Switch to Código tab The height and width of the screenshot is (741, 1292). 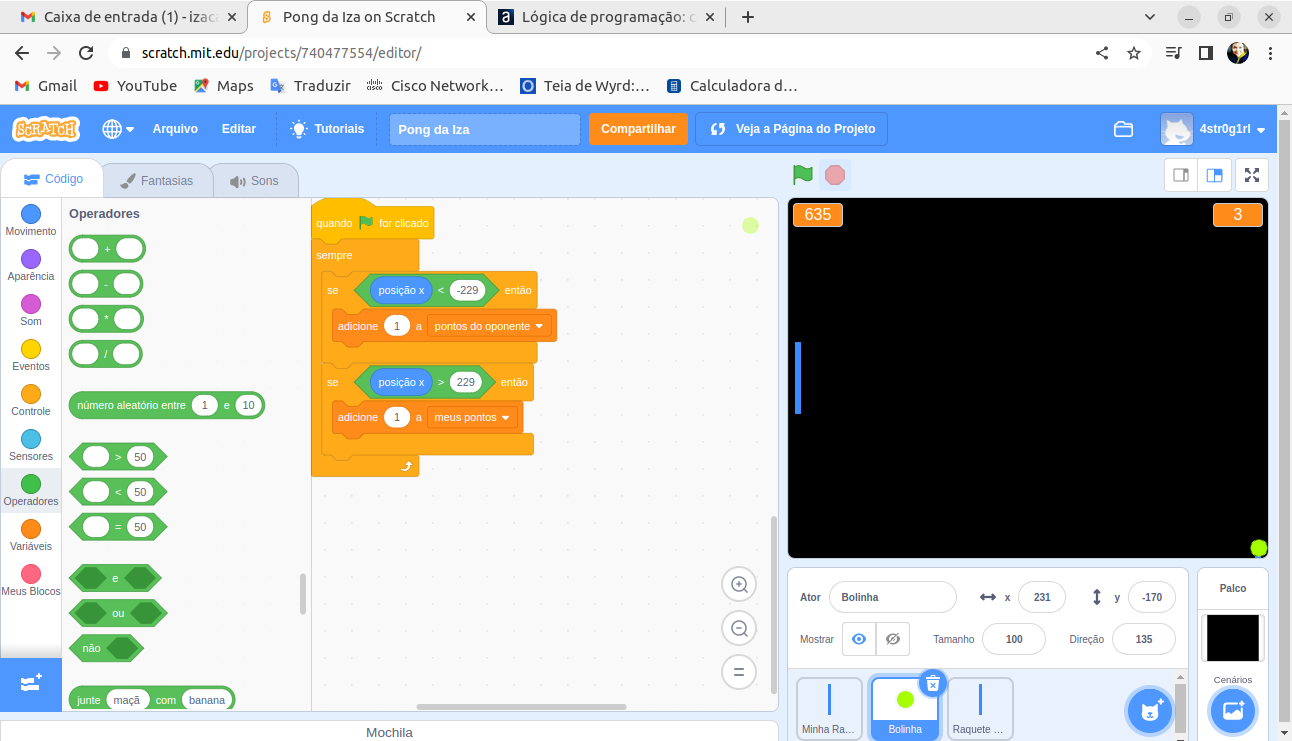point(52,180)
